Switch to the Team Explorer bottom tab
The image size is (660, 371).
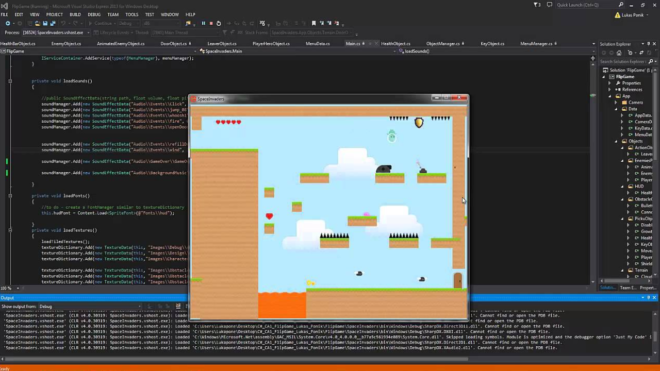point(628,288)
